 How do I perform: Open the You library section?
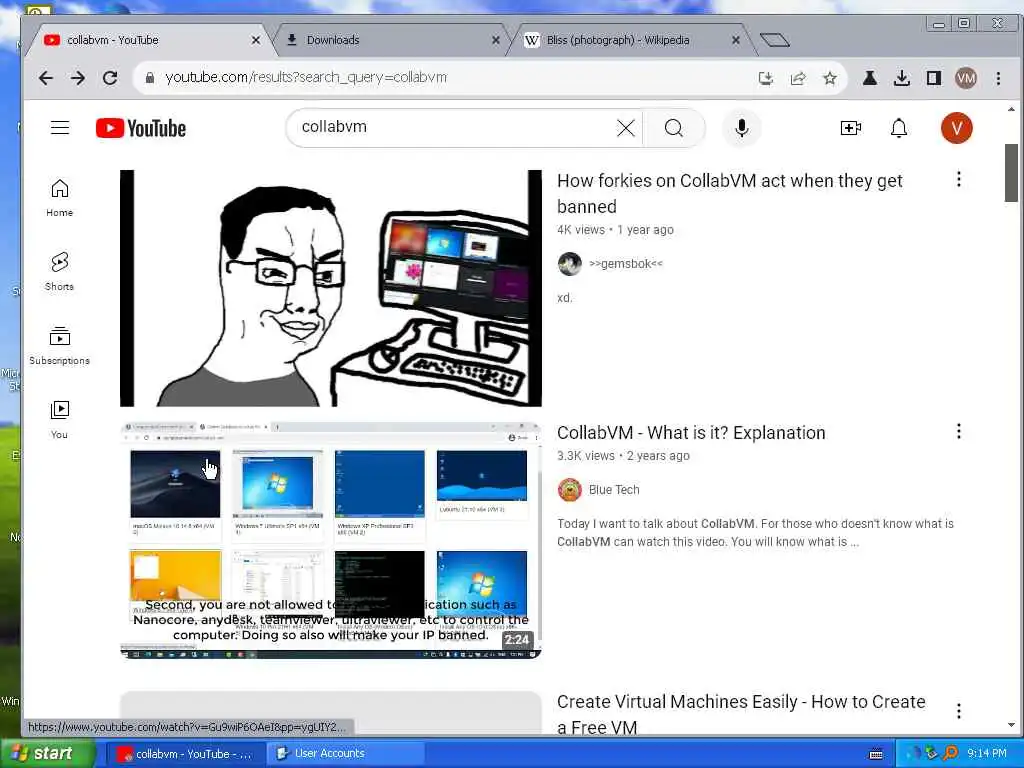tap(59, 419)
